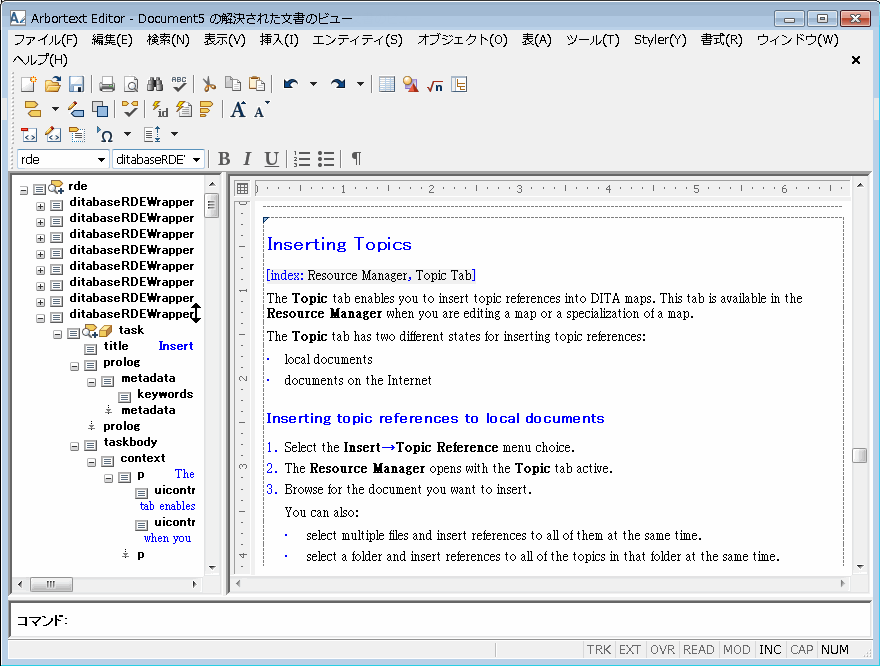Viewport: 880px width, 666px height.
Task: Open the エンティティ(S) menu
Action: (357, 40)
